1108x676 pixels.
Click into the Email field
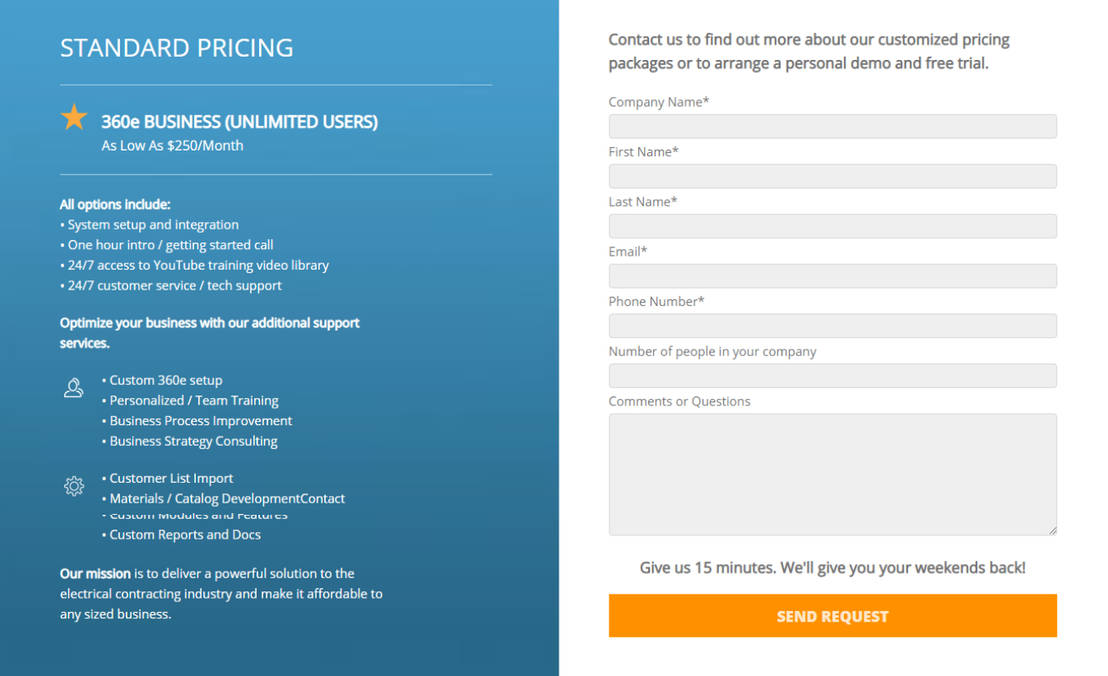point(832,276)
